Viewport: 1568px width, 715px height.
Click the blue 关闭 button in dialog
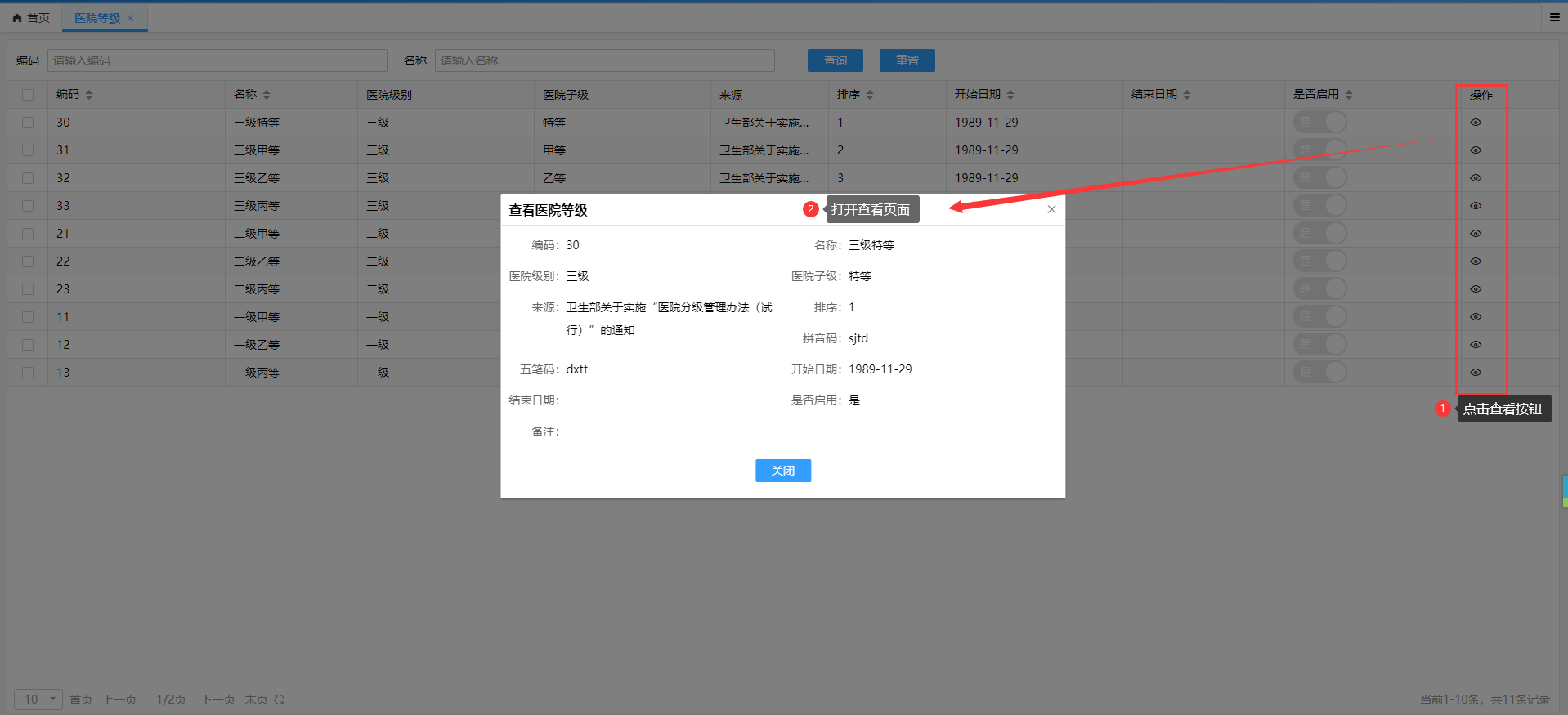tap(782, 471)
